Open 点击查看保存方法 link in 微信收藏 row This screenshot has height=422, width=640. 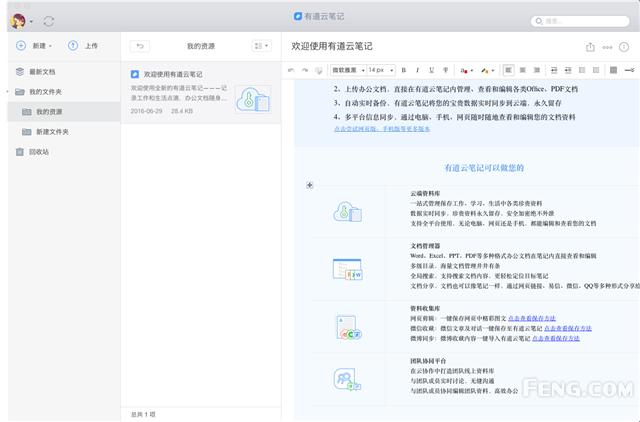pos(568,328)
